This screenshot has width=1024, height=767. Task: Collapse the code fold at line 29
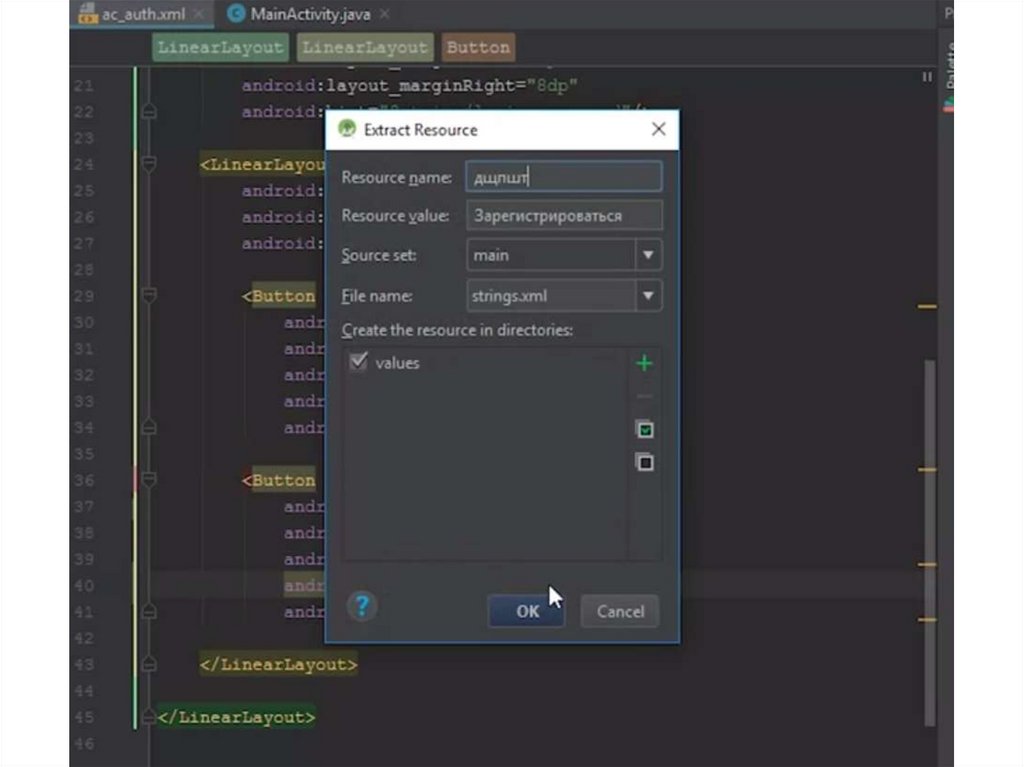(x=149, y=296)
